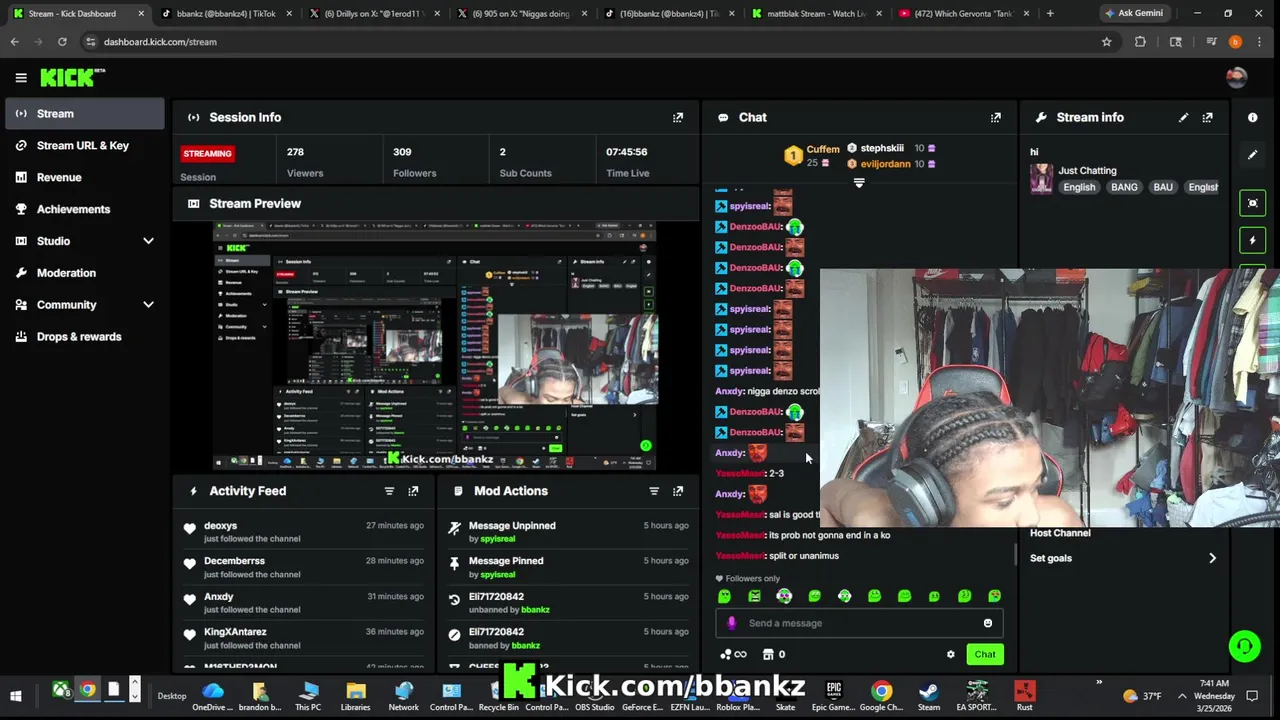Open browser extensions puzzle icon

1141,42
